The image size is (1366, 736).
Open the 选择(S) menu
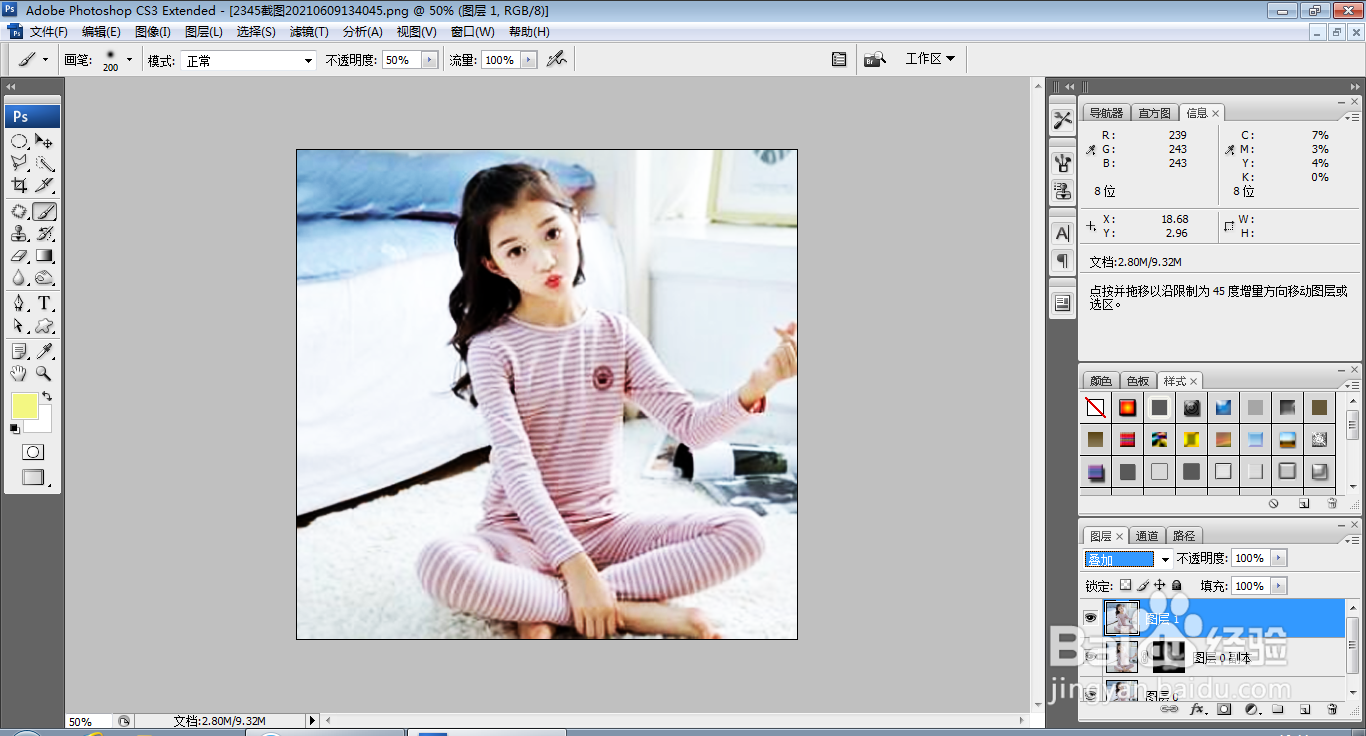(256, 32)
